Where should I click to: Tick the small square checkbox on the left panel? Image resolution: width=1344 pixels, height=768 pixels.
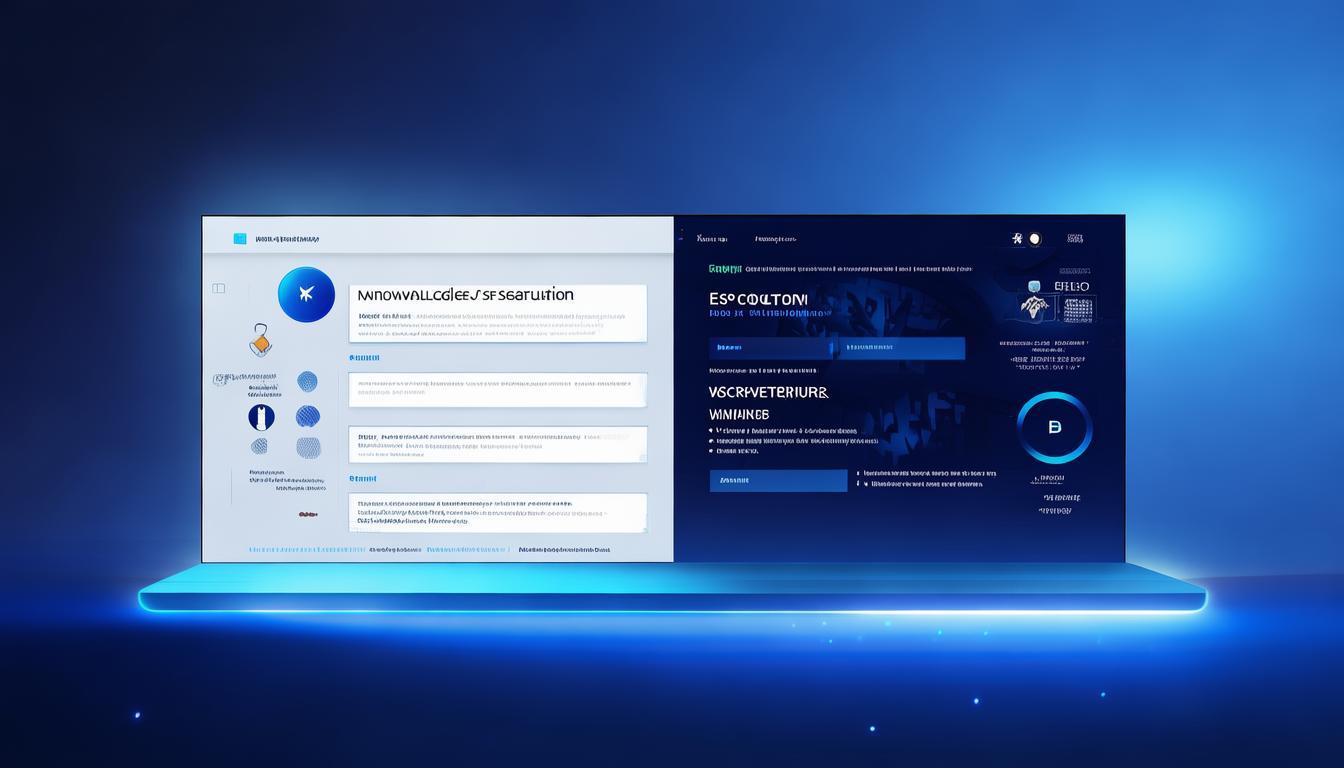(217, 286)
